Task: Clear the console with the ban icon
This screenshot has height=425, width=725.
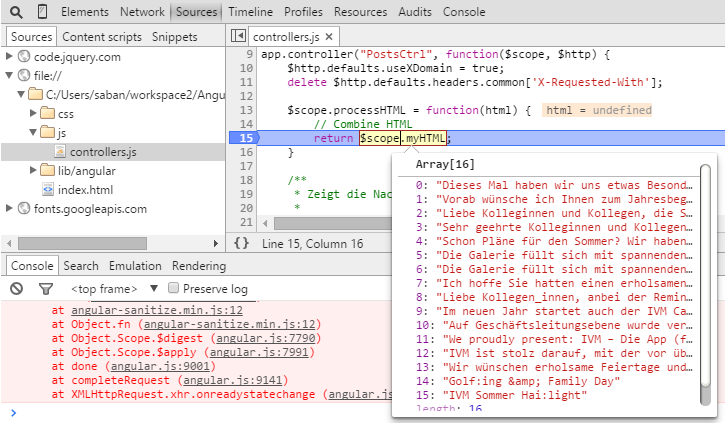Action: click(17, 289)
